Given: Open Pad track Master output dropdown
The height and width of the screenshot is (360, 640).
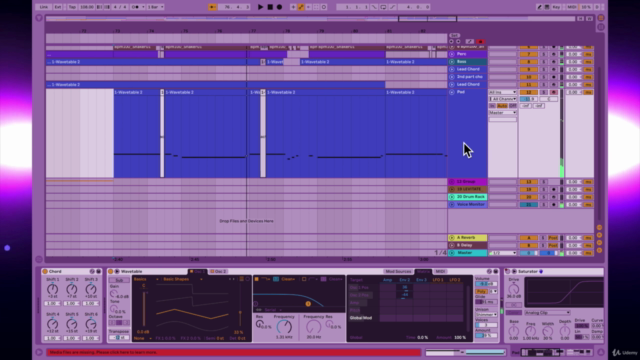Looking at the screenshot, I should click(503, 113).
